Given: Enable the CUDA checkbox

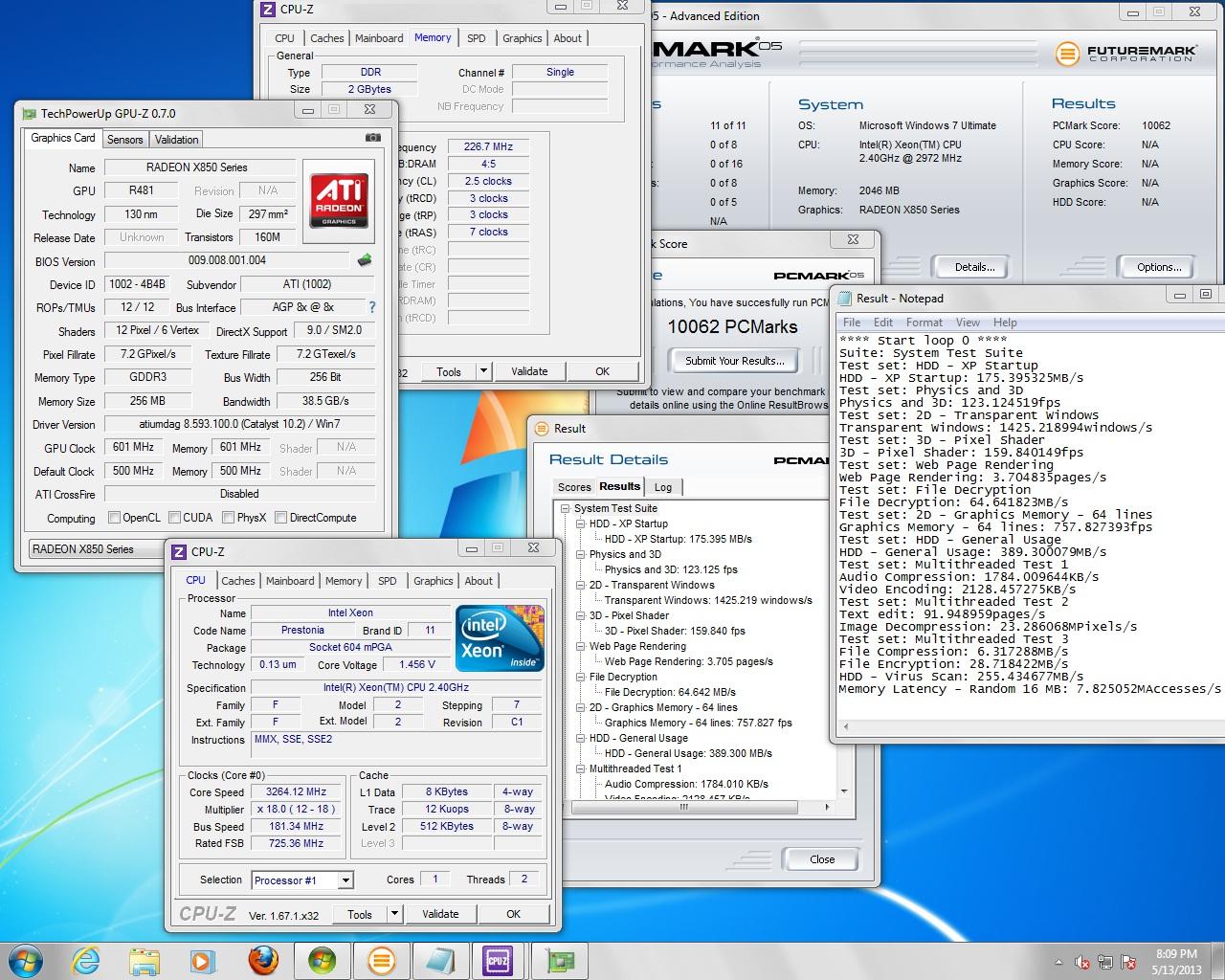Looking at the screenshot, I should coord(175,518).
